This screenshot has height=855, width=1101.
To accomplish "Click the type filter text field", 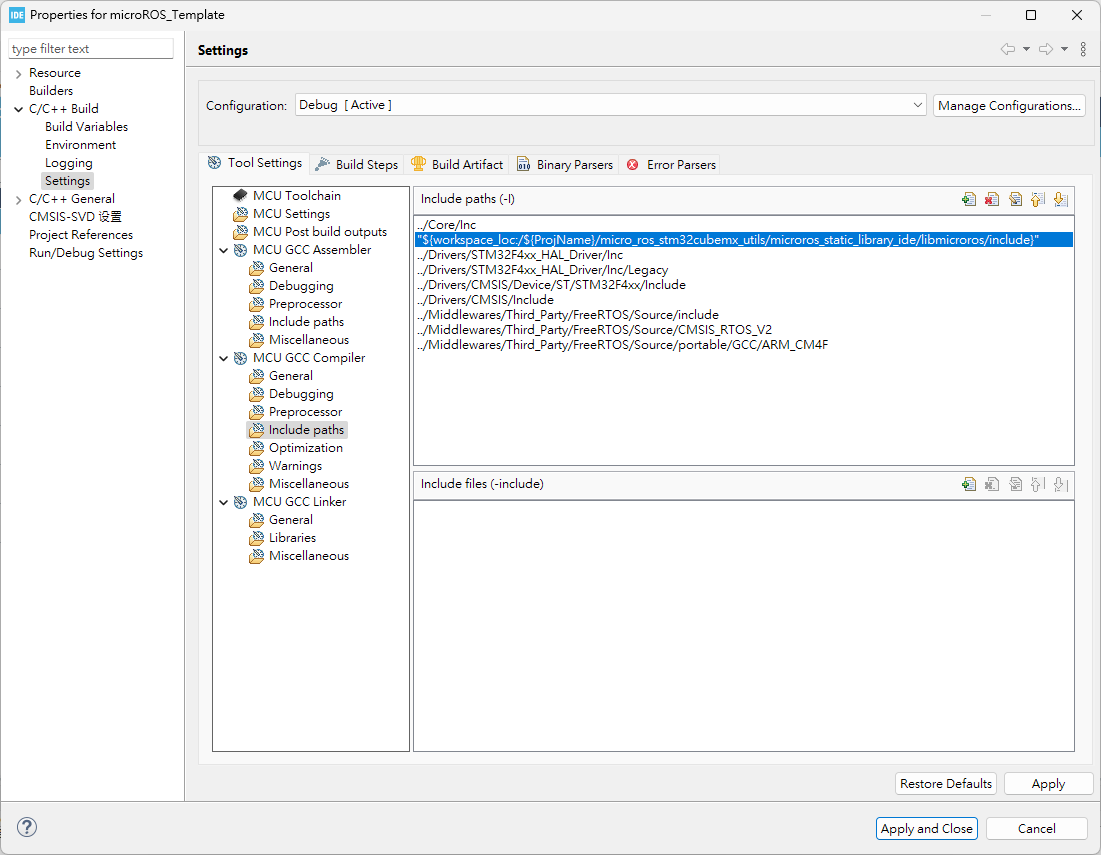I will point(90,47).
